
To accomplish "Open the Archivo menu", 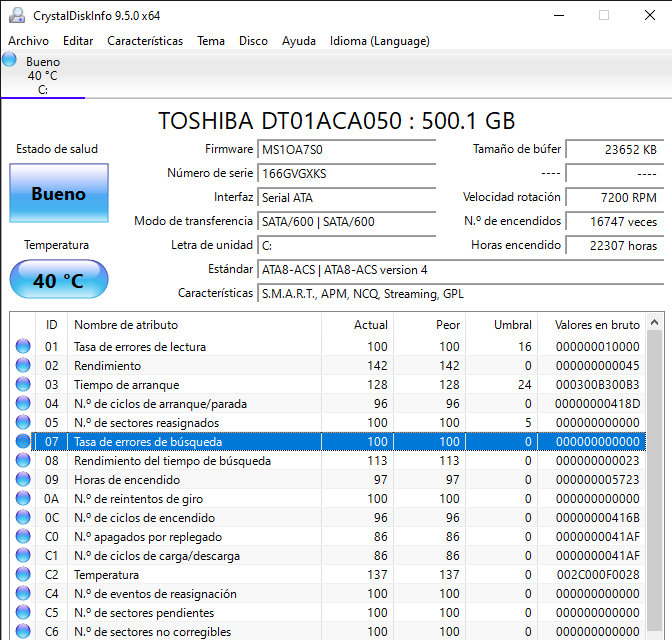I will point(28,41).
